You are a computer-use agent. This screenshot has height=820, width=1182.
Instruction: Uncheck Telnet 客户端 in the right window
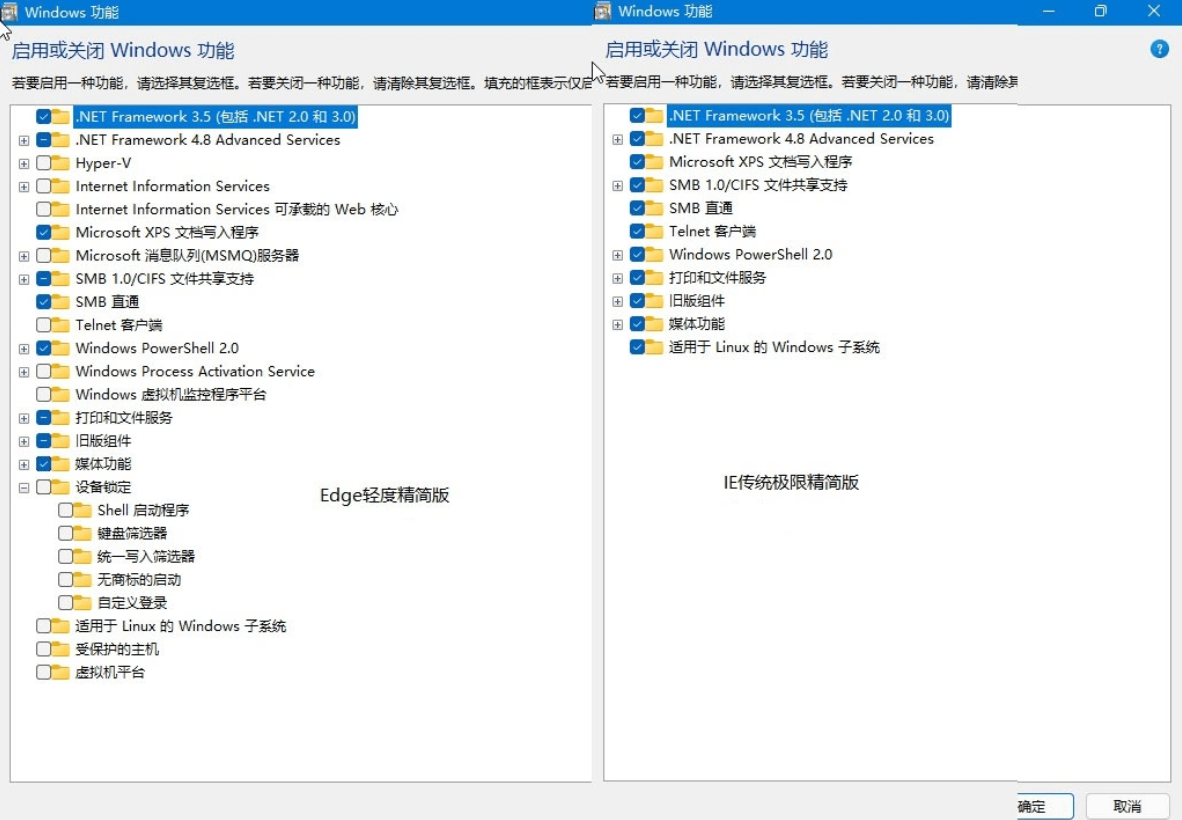[637, 231]
